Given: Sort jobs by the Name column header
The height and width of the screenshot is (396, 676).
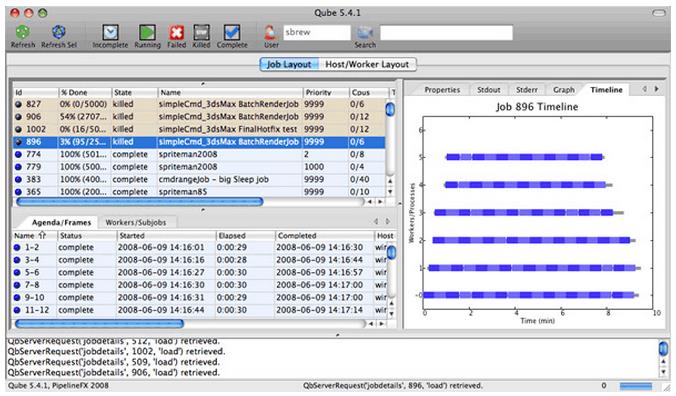Looking at the screenshot, I should tap(230, 92).
